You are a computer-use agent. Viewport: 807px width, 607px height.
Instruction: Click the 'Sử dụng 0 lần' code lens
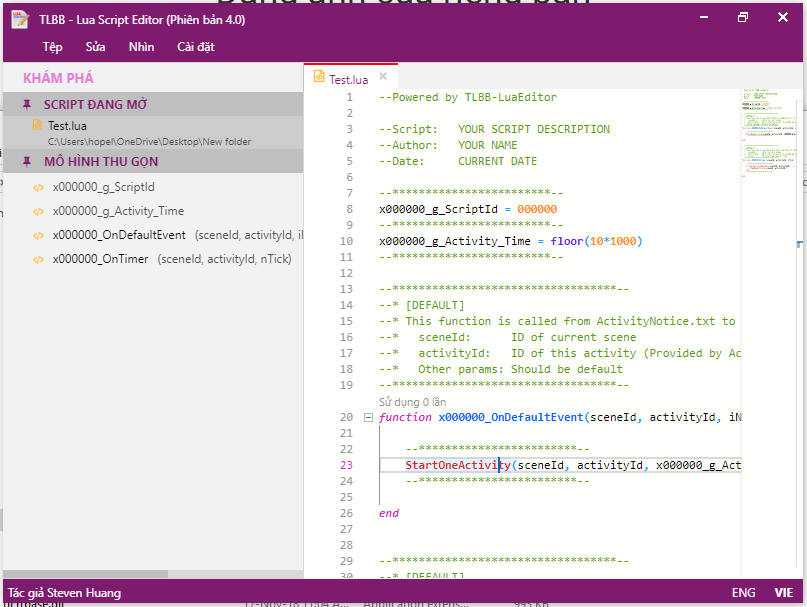point(412,402)
